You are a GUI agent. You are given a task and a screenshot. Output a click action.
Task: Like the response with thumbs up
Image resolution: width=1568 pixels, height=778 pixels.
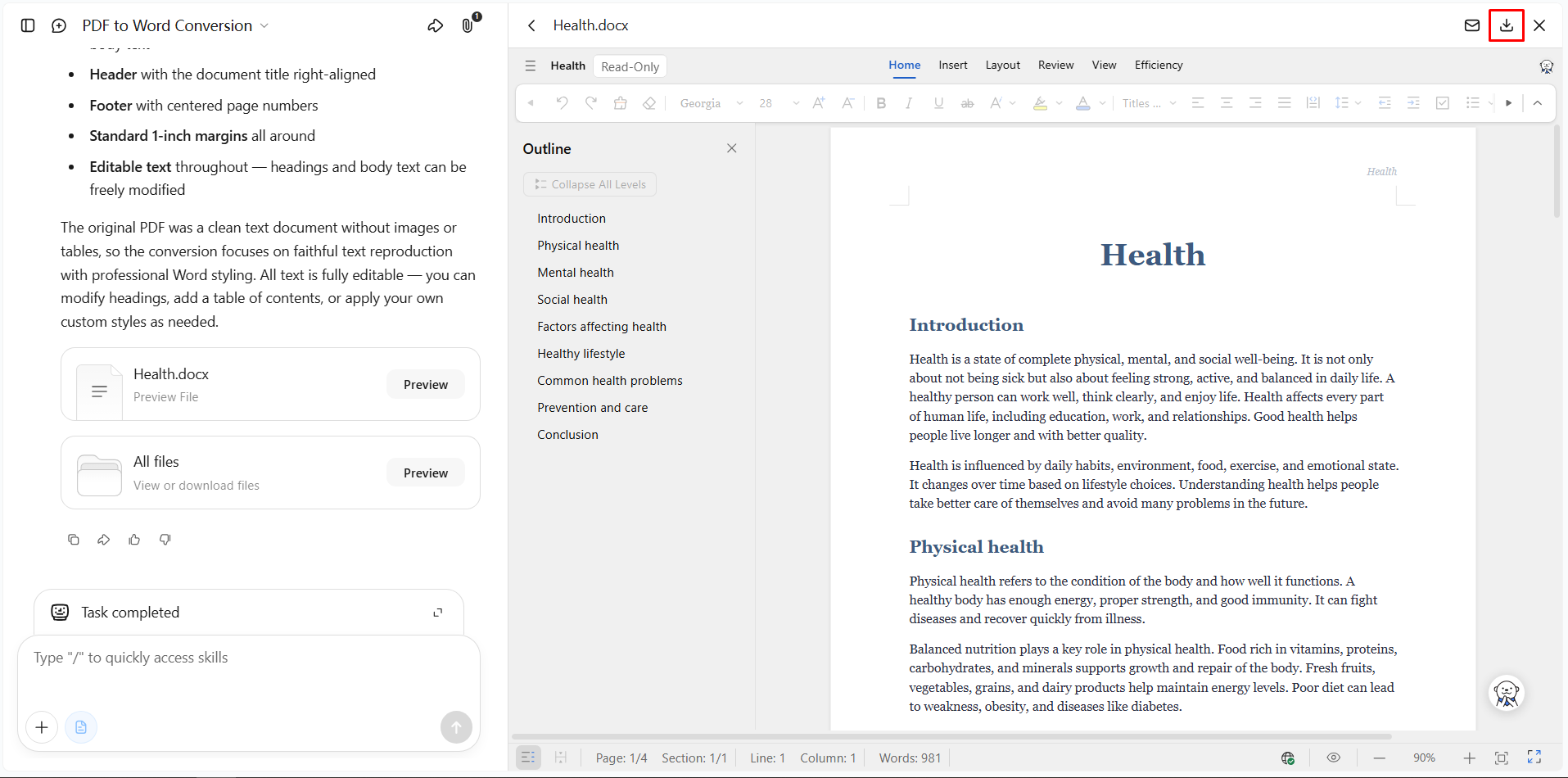point(134,540)
